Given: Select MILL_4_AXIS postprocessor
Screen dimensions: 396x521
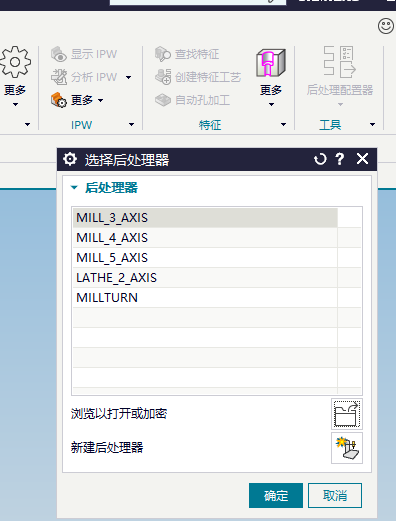Looking at the screenshot, I should pos(205,238).
